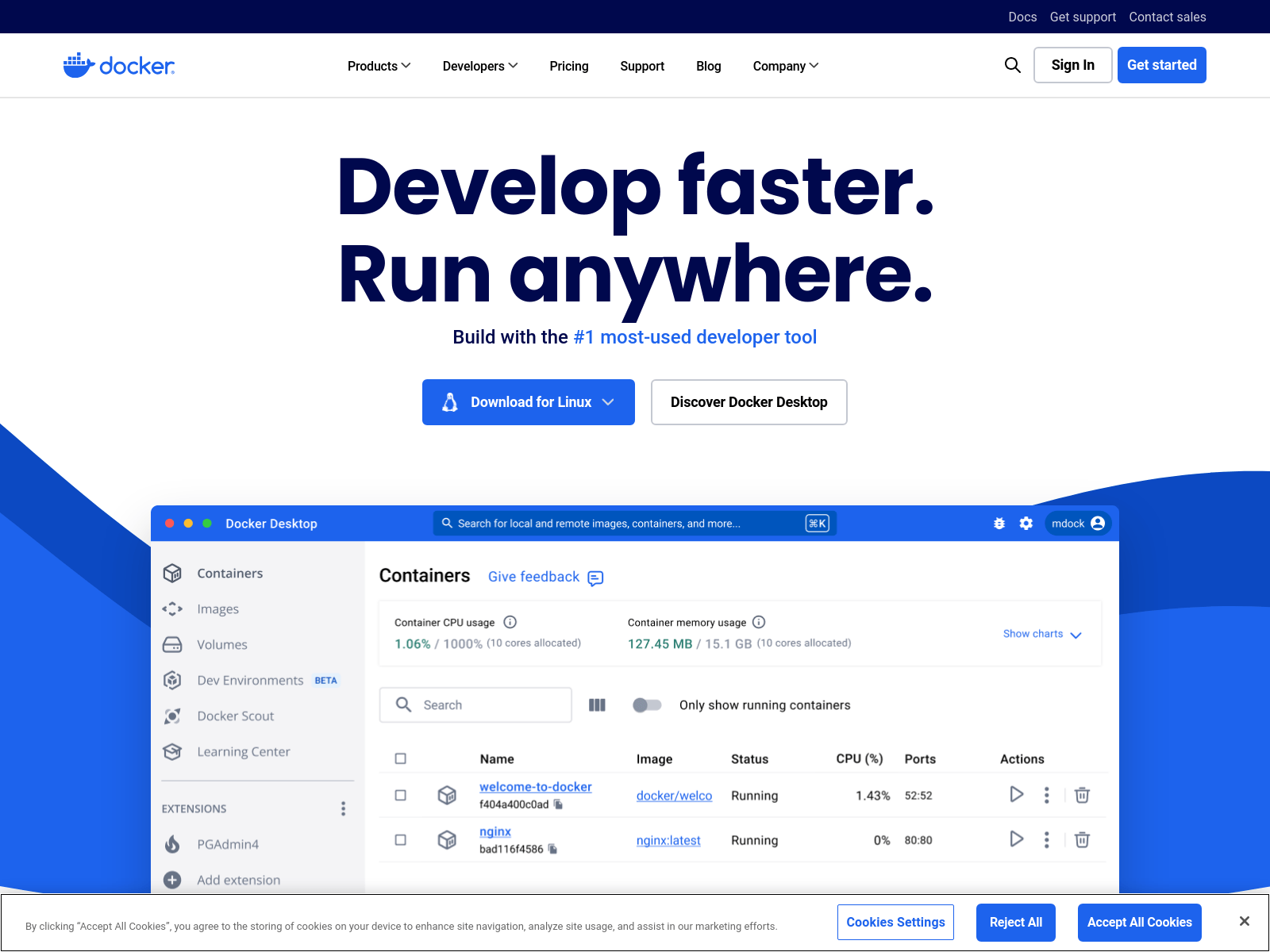The width and height of the screenshot is (1270, 952).
Task: Expand Show charts
Action: (x=1042, y=634)
